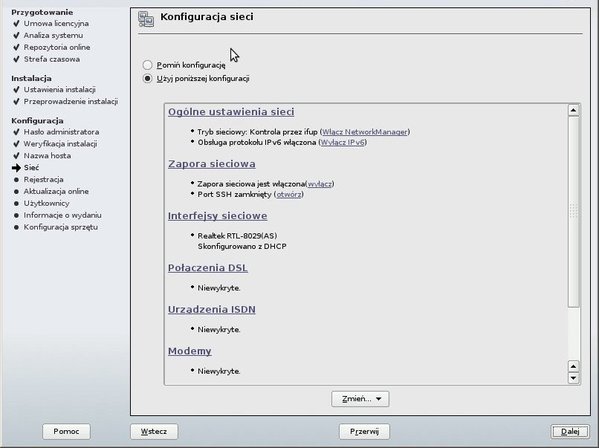The height and width of the screenshot is (448, 599).
Task: Click the Włącz NetworkManager link
Action: click(x=365, y=132)
